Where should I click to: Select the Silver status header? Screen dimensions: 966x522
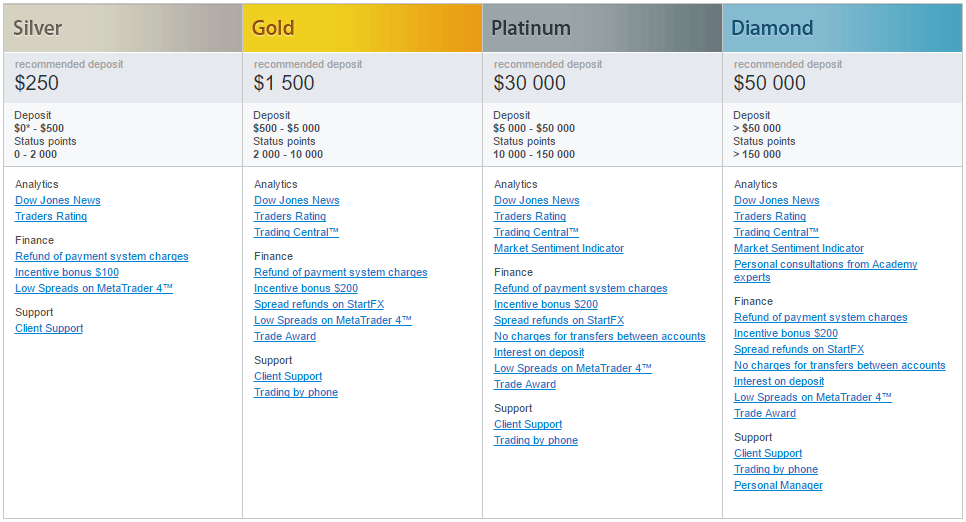coord(123,28)
